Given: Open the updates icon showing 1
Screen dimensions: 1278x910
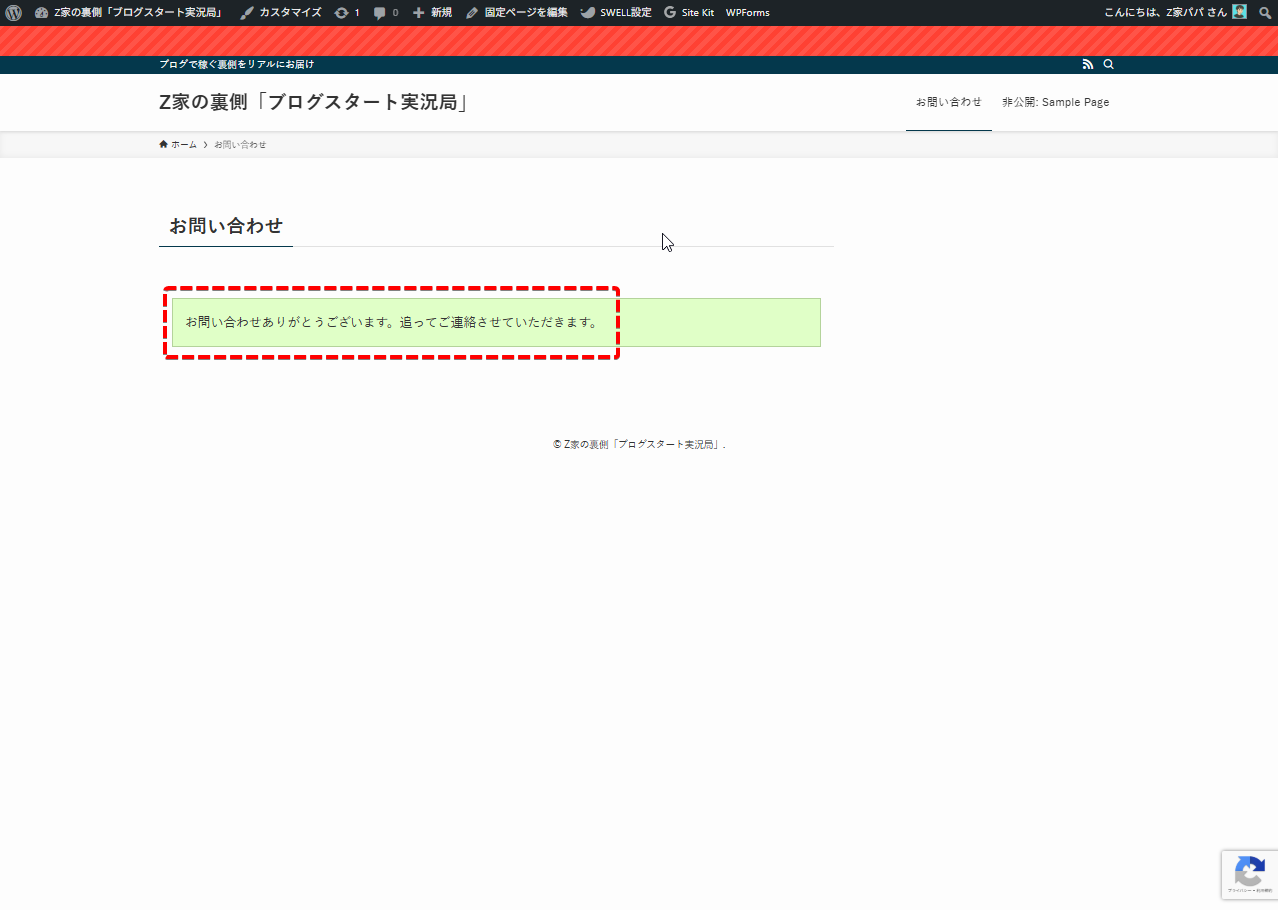Looking at the screenshot, I should [342, 13].
